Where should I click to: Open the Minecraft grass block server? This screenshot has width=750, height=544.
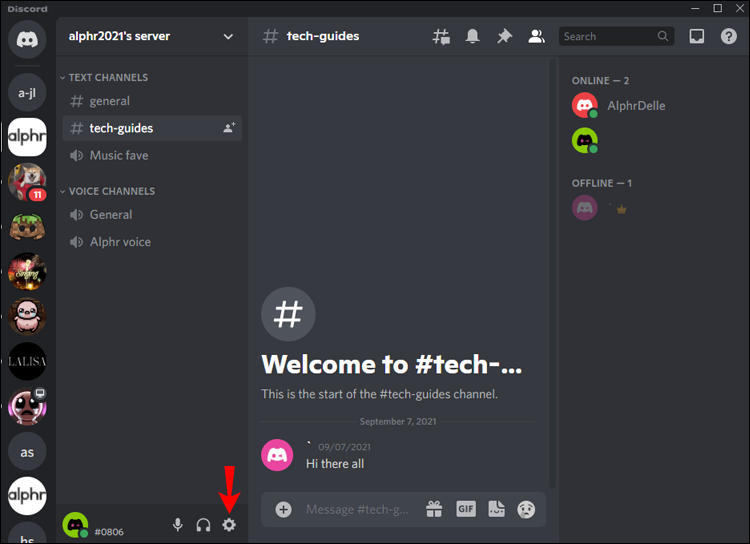click(x=27, y=227)
